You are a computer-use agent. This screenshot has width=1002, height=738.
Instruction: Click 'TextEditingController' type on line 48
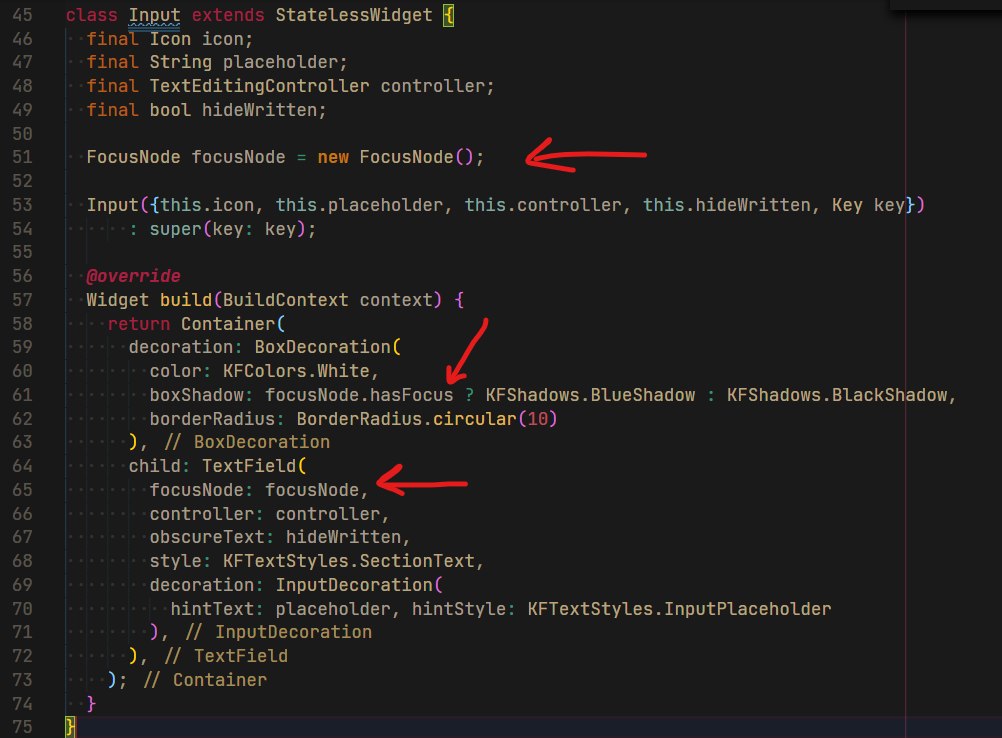point(259,86)
